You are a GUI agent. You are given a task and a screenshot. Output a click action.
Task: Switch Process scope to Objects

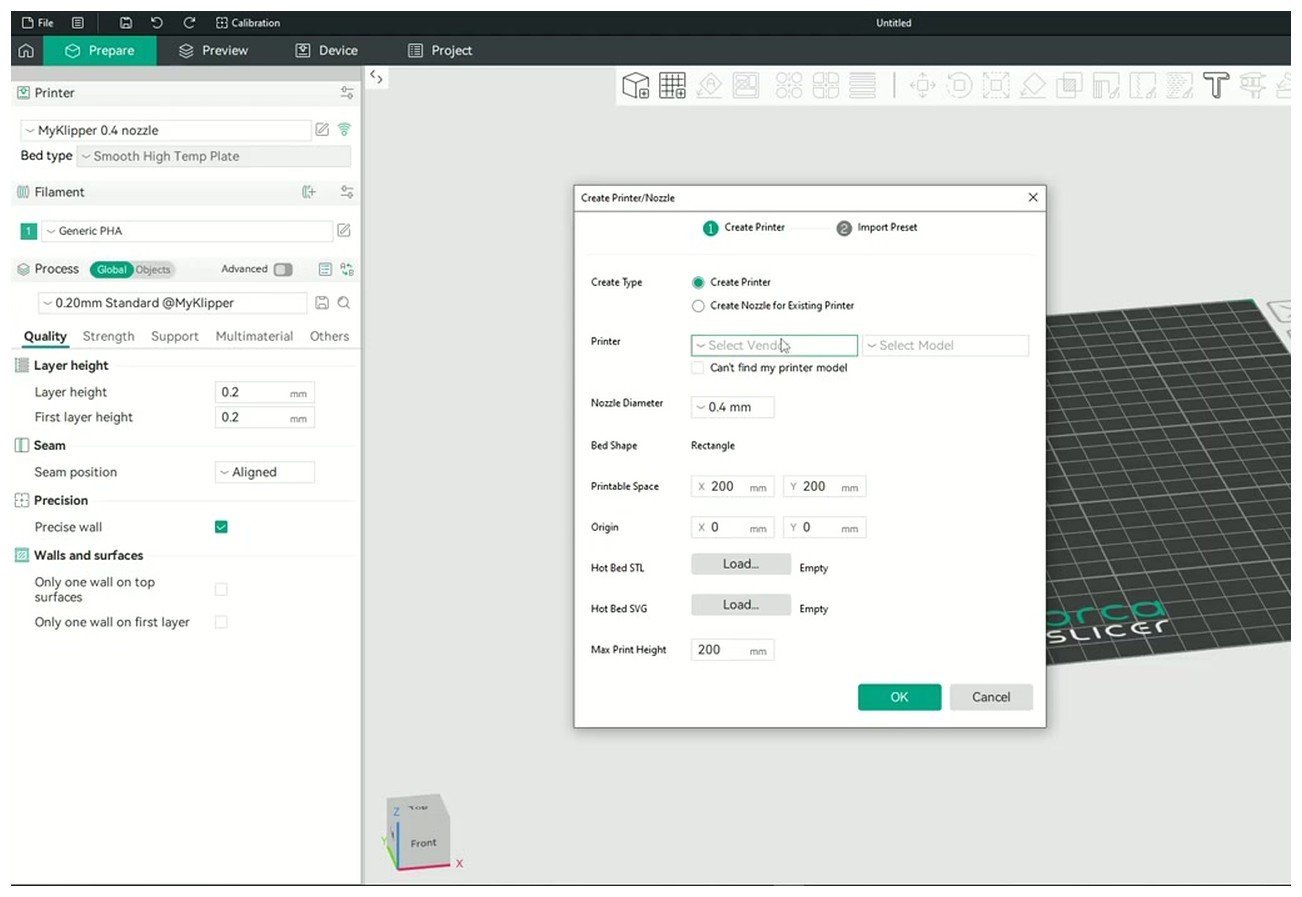[153, 270]
